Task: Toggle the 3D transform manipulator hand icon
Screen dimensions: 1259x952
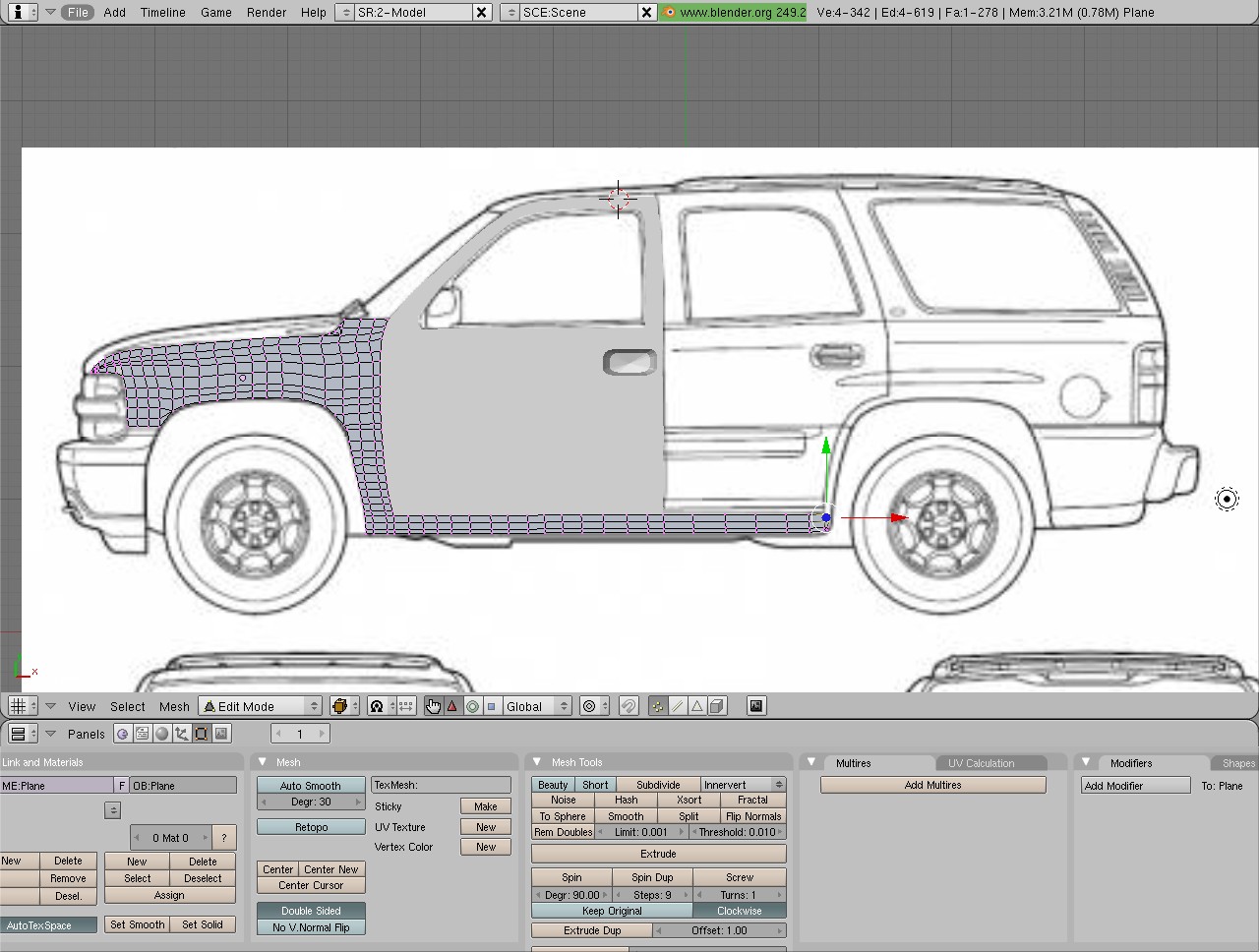Action: pos(434,706)
